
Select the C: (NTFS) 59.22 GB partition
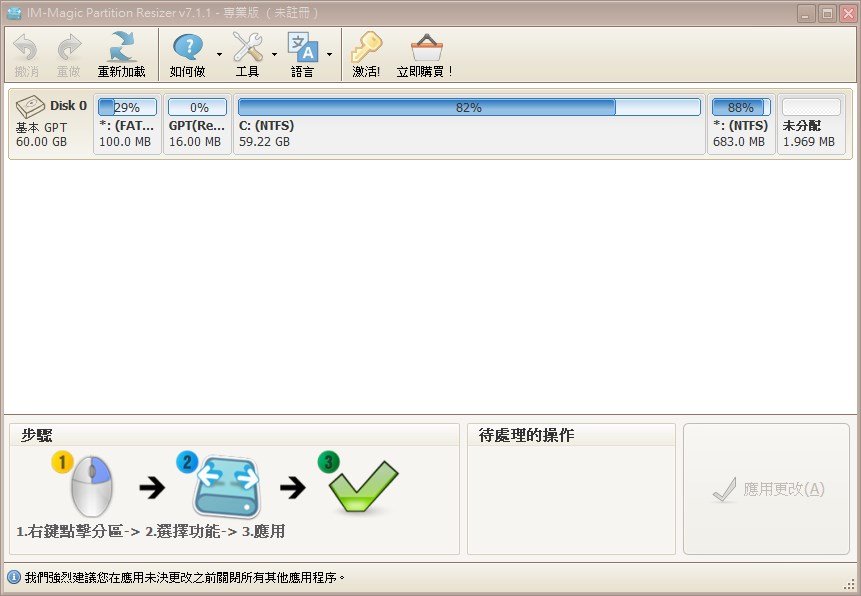(x=469, y=124)
